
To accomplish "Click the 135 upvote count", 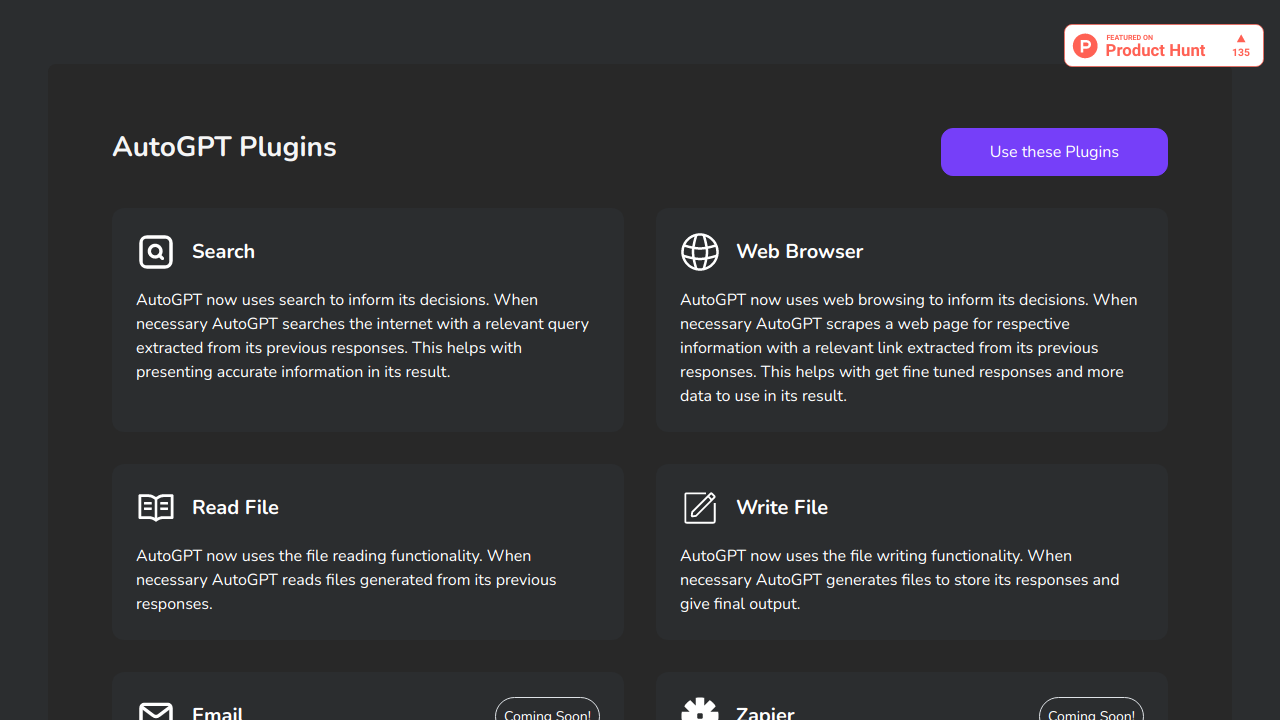I will point(1241,53).
